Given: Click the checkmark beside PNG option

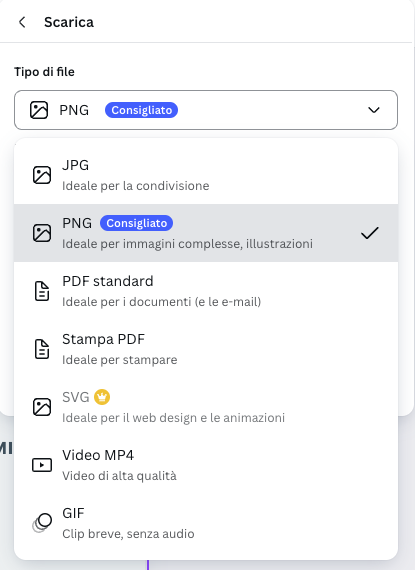Looking at the screenshot, I should [370, 233].
